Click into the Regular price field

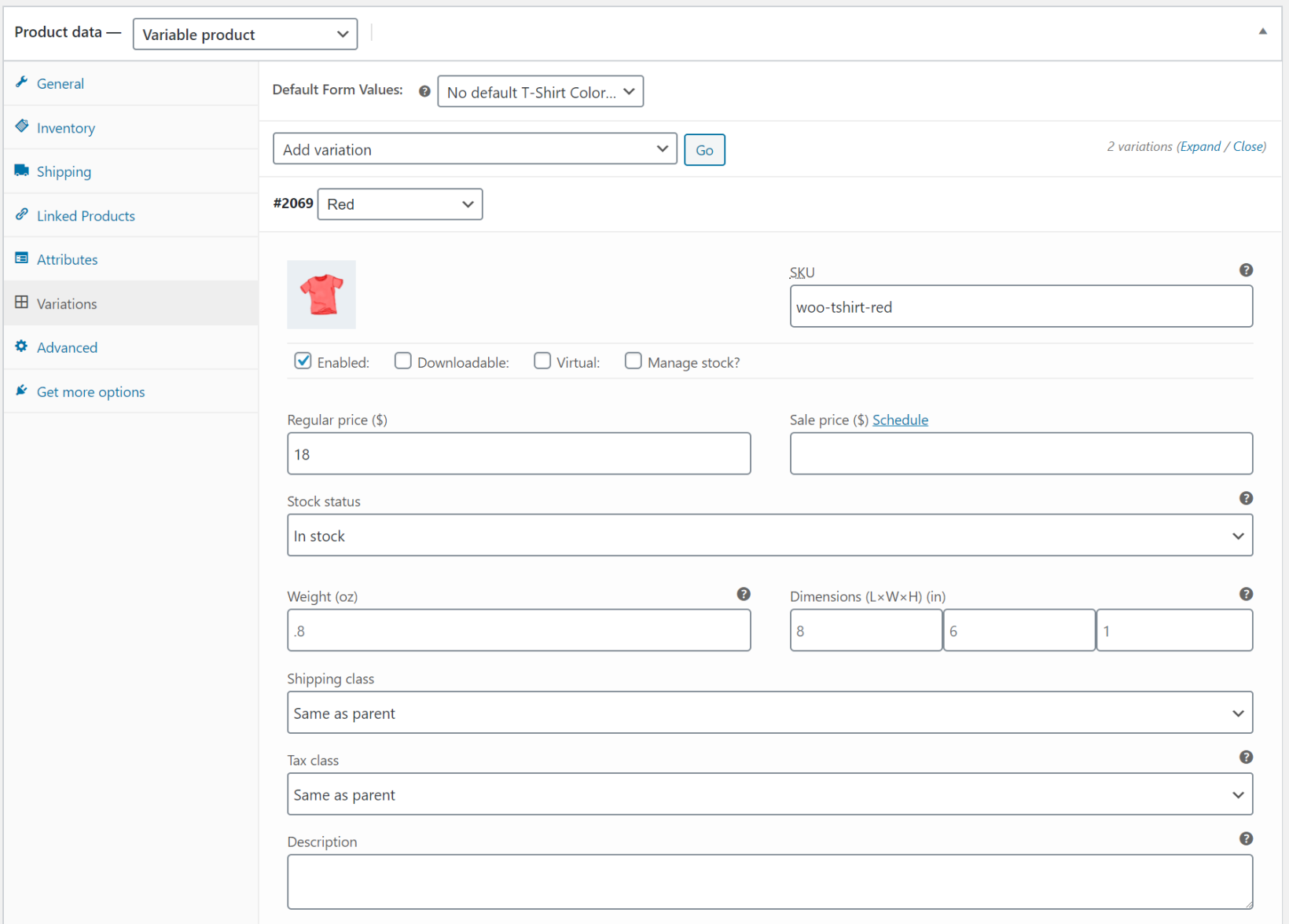click(x=519, y=454)
